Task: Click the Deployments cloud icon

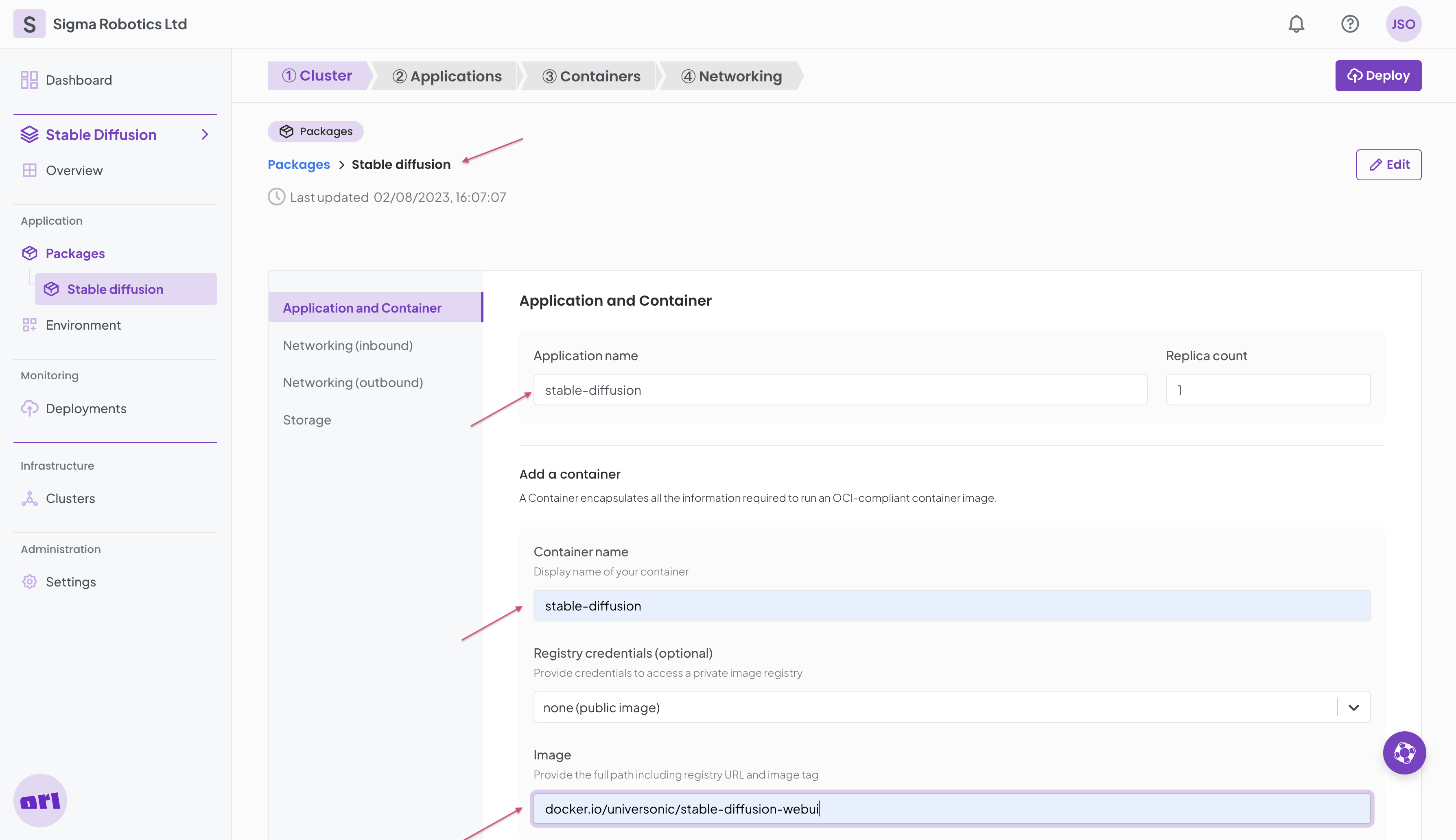Action: pos(29,409)
